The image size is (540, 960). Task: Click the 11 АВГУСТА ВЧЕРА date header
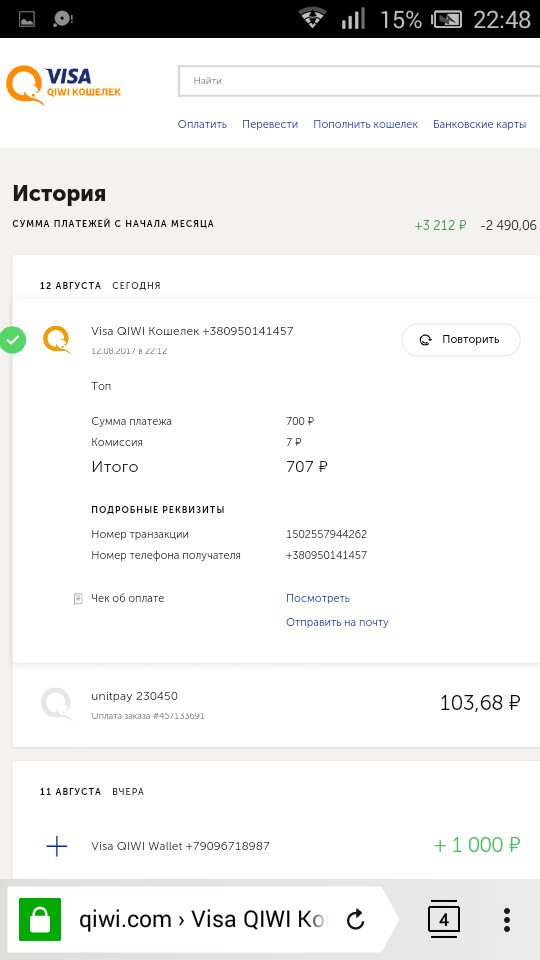tap(92, 792)
